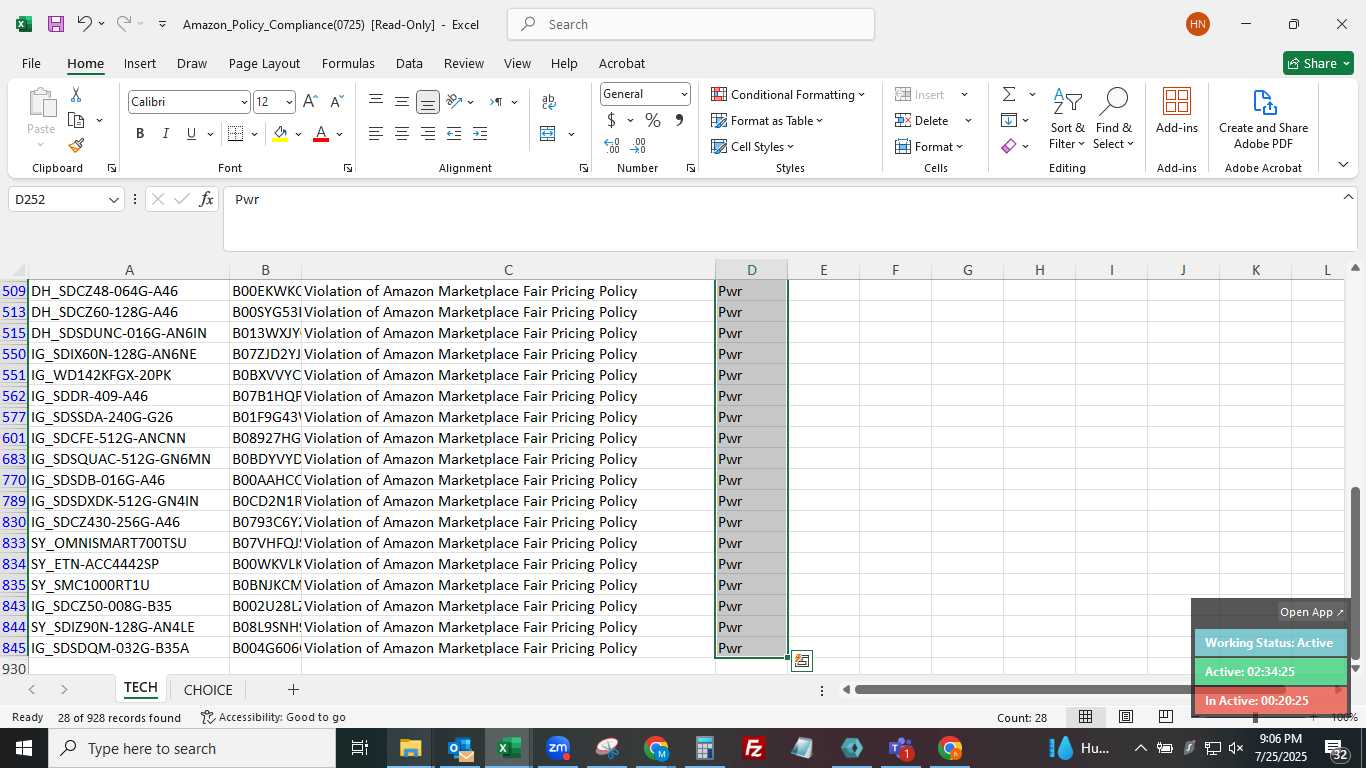The image size is (1366, 768).
Task: Click the Format Painter brush icon
Action: tap(76, 145)
